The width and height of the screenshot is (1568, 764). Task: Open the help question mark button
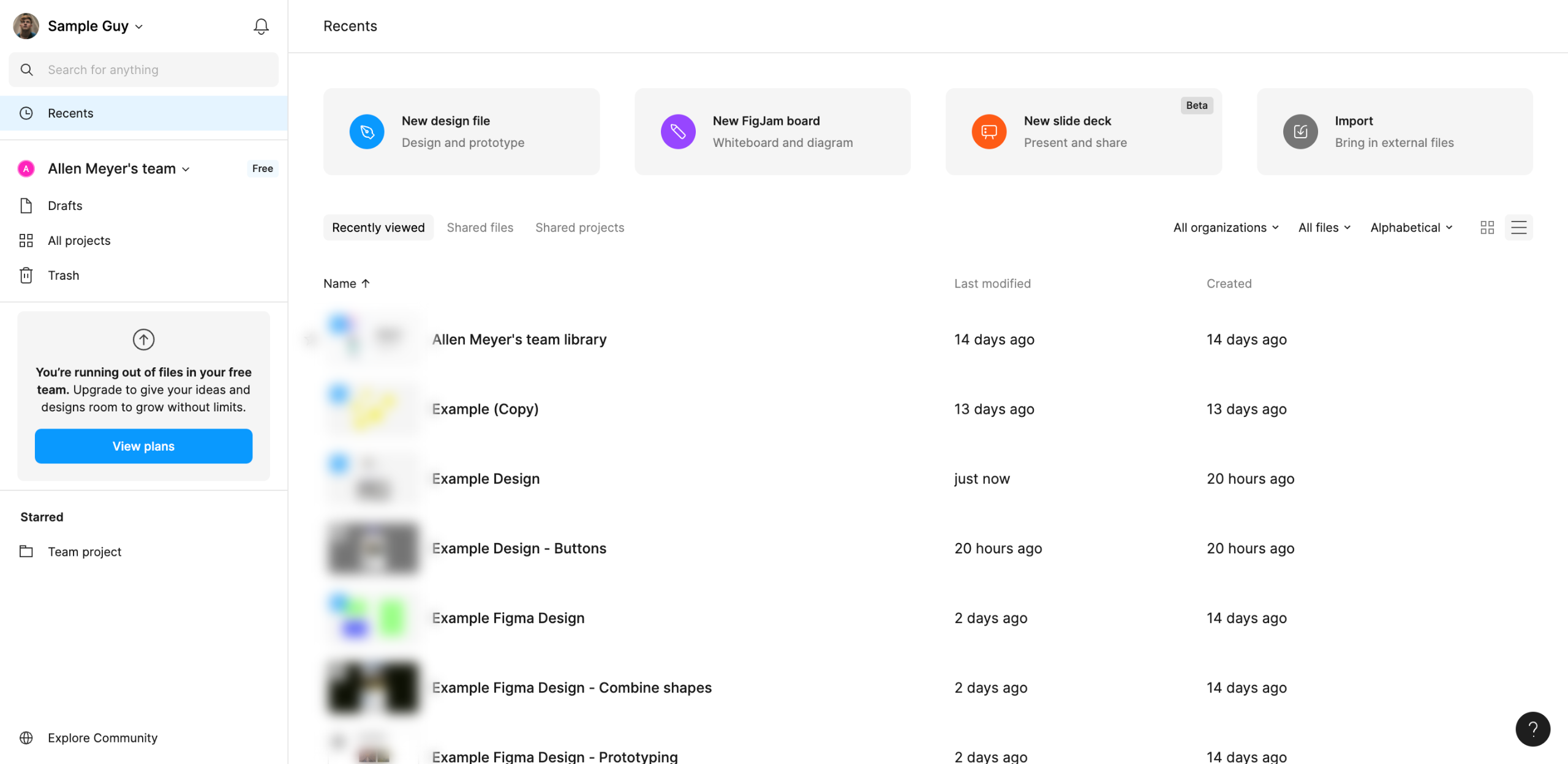click(1532, 728)
